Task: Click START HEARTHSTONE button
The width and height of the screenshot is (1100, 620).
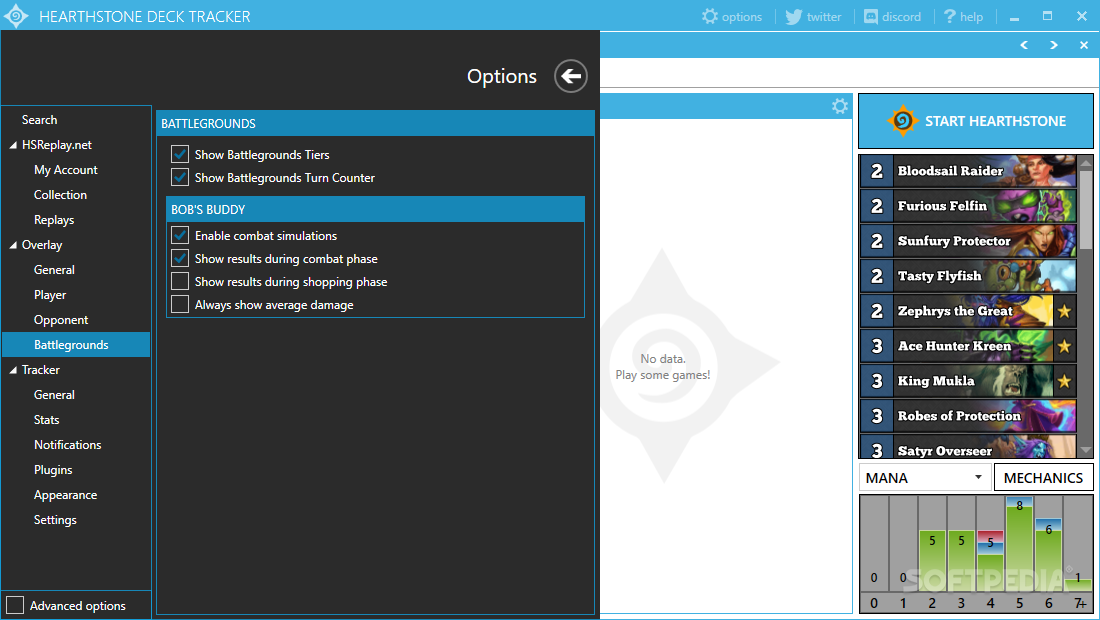Action: (x=976, y=121)
